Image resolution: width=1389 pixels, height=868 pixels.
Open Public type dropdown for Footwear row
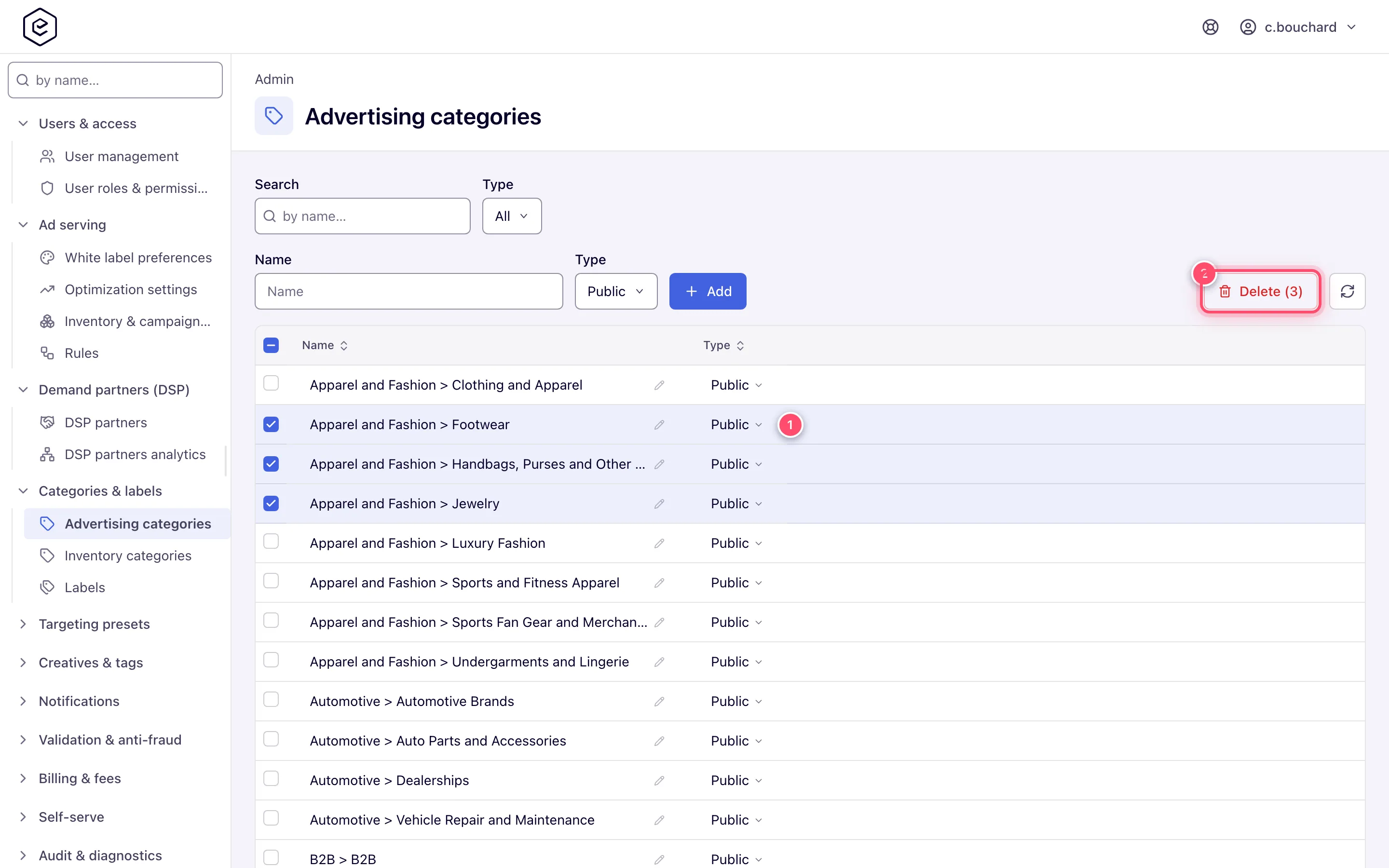pyautogui.click(x=736, y=425)
